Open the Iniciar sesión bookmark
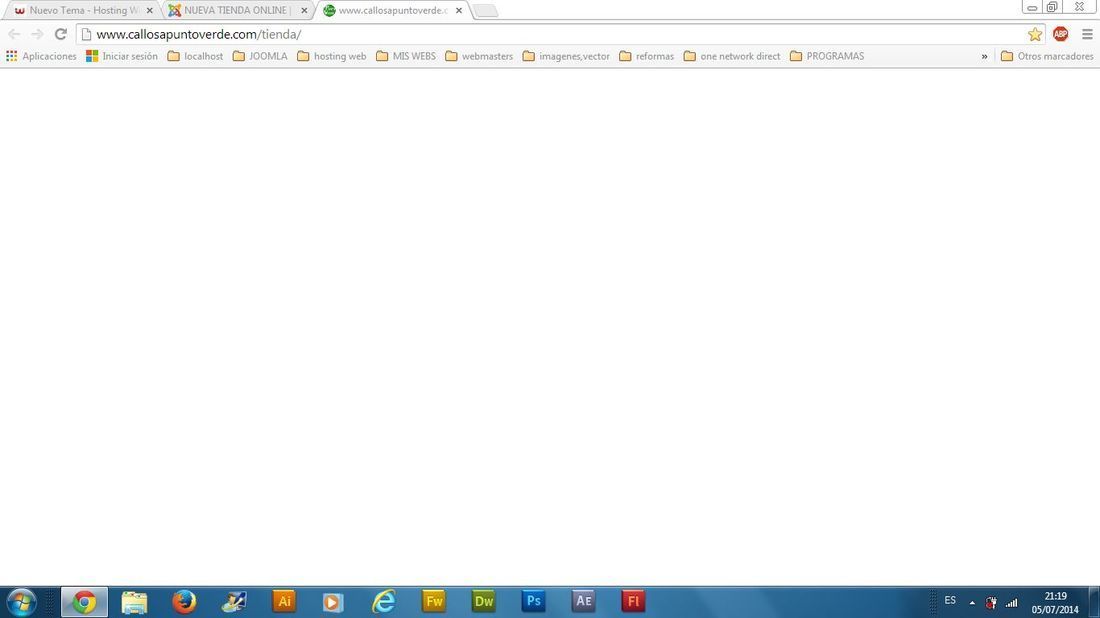1100x618 pixels. (122, 56)
